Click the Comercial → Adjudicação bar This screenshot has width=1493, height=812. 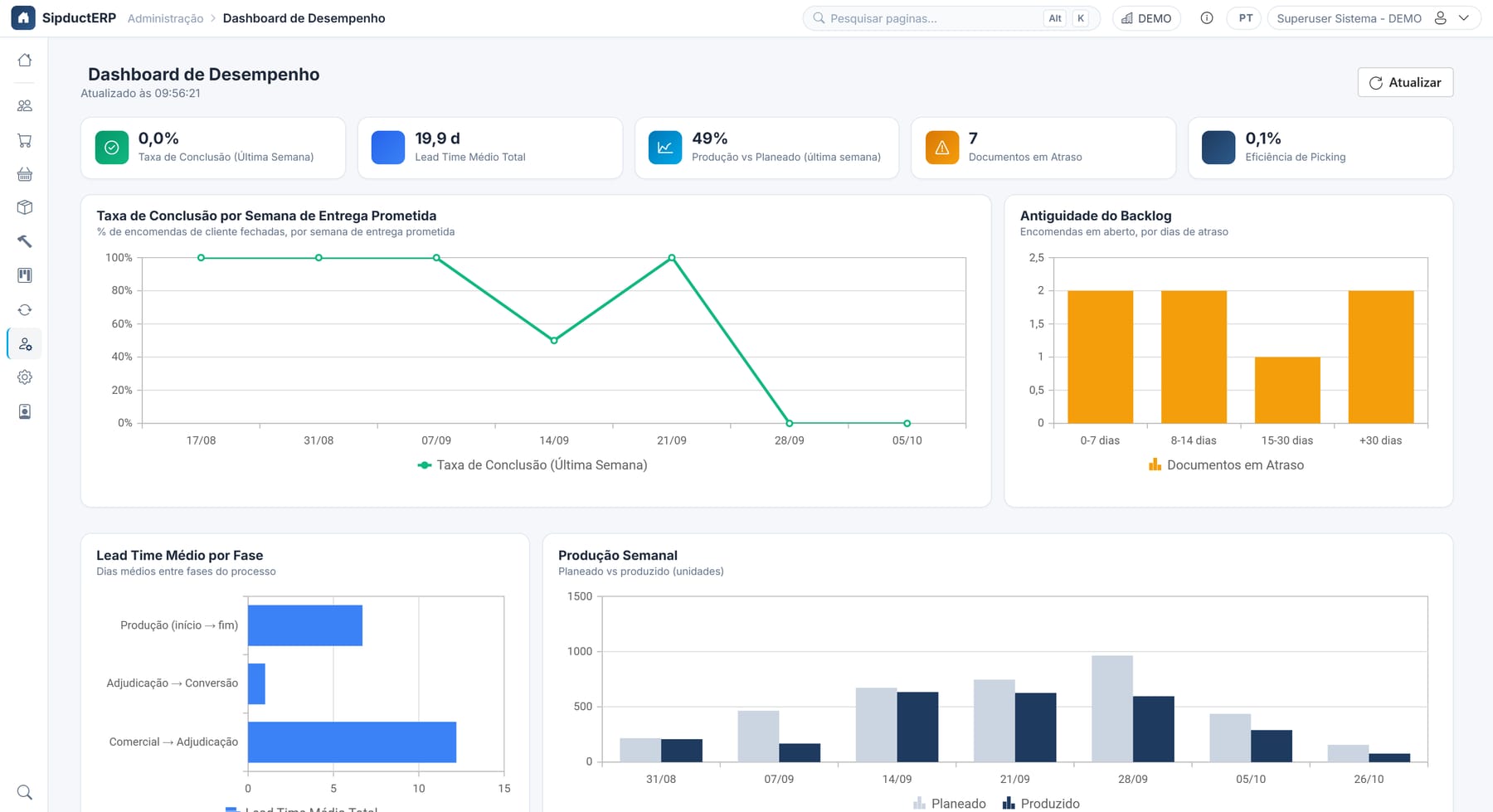[x=352, y=742]
